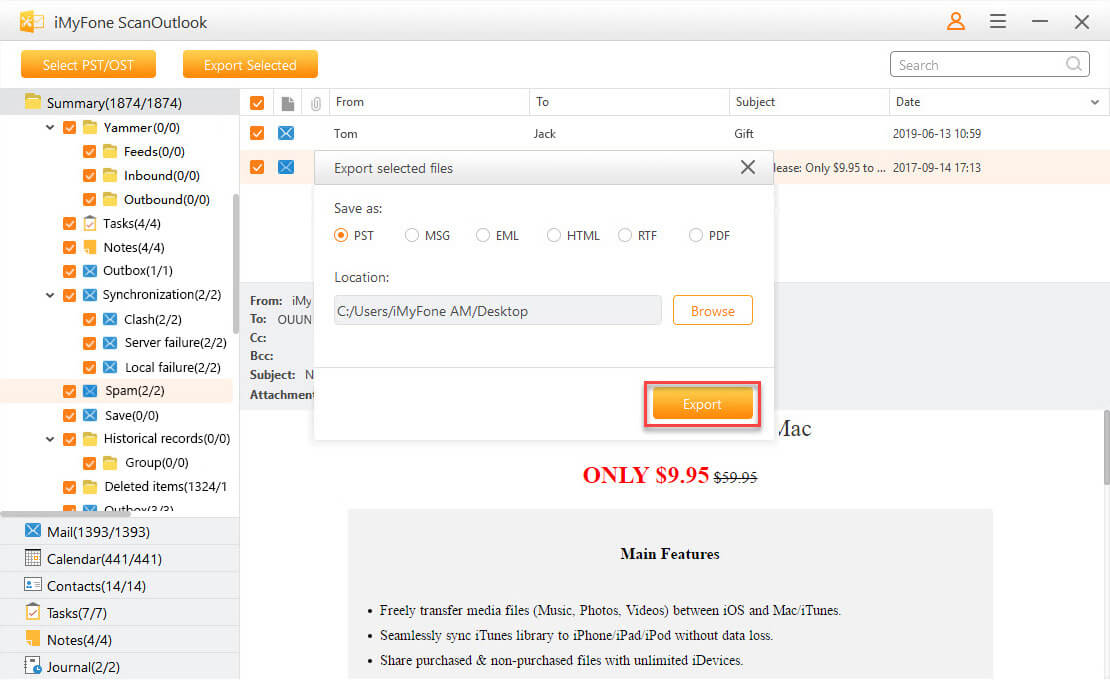Click Browse to choose a location

(712, 311)
